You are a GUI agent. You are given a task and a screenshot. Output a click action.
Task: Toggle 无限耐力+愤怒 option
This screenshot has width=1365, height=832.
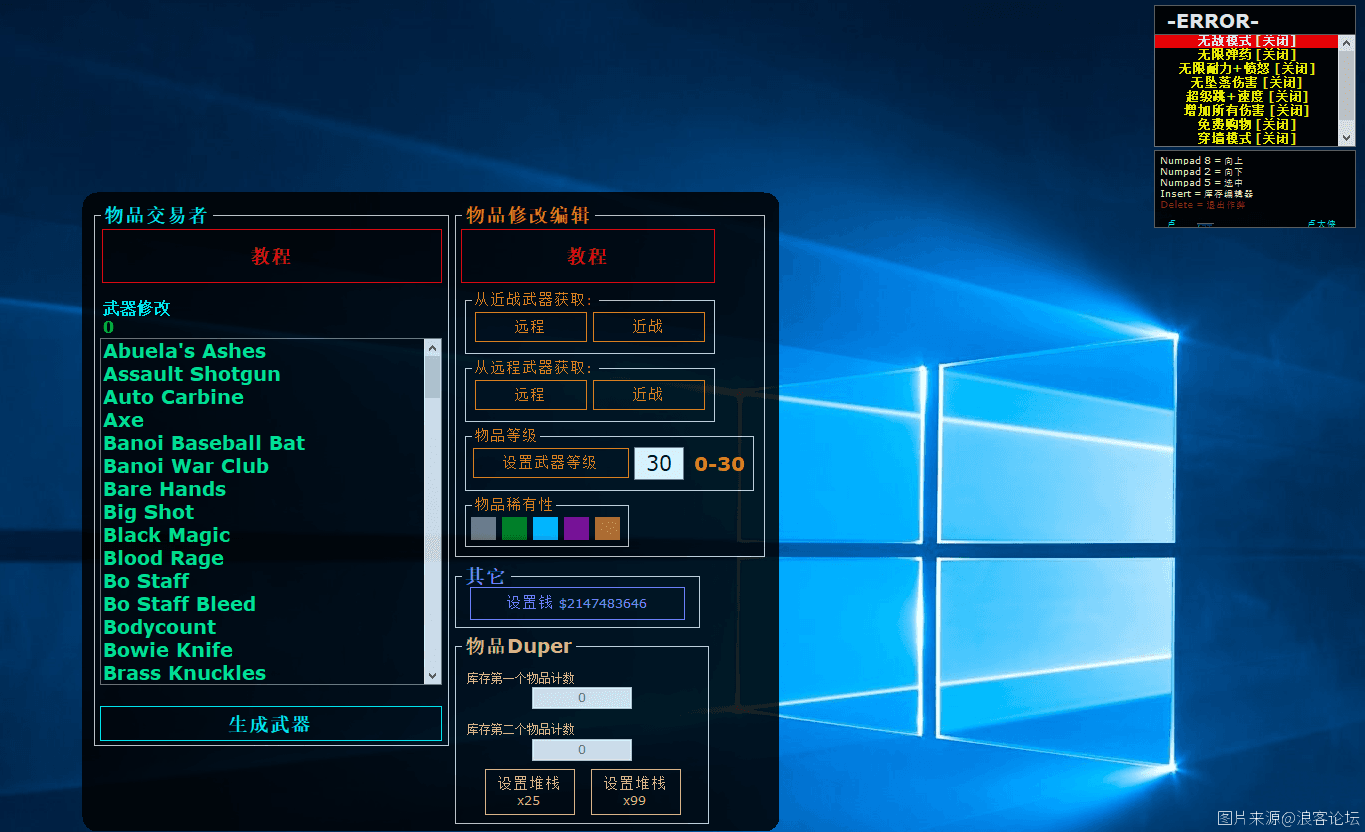[x=1246, y=69]
